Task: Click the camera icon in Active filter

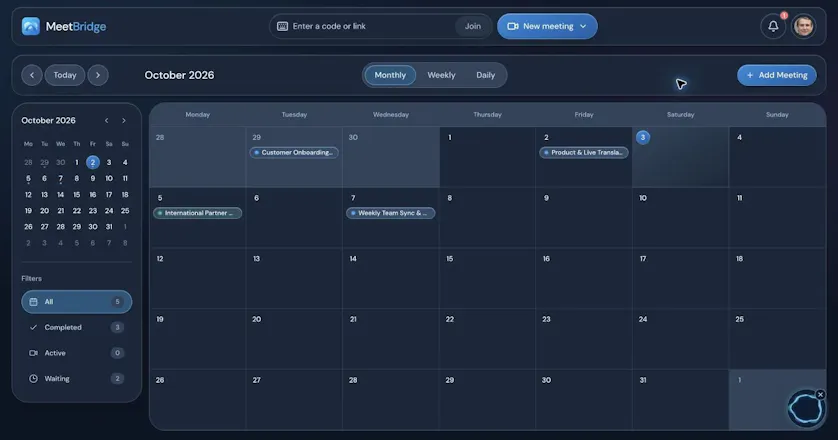Action: [x=33, y=353]
